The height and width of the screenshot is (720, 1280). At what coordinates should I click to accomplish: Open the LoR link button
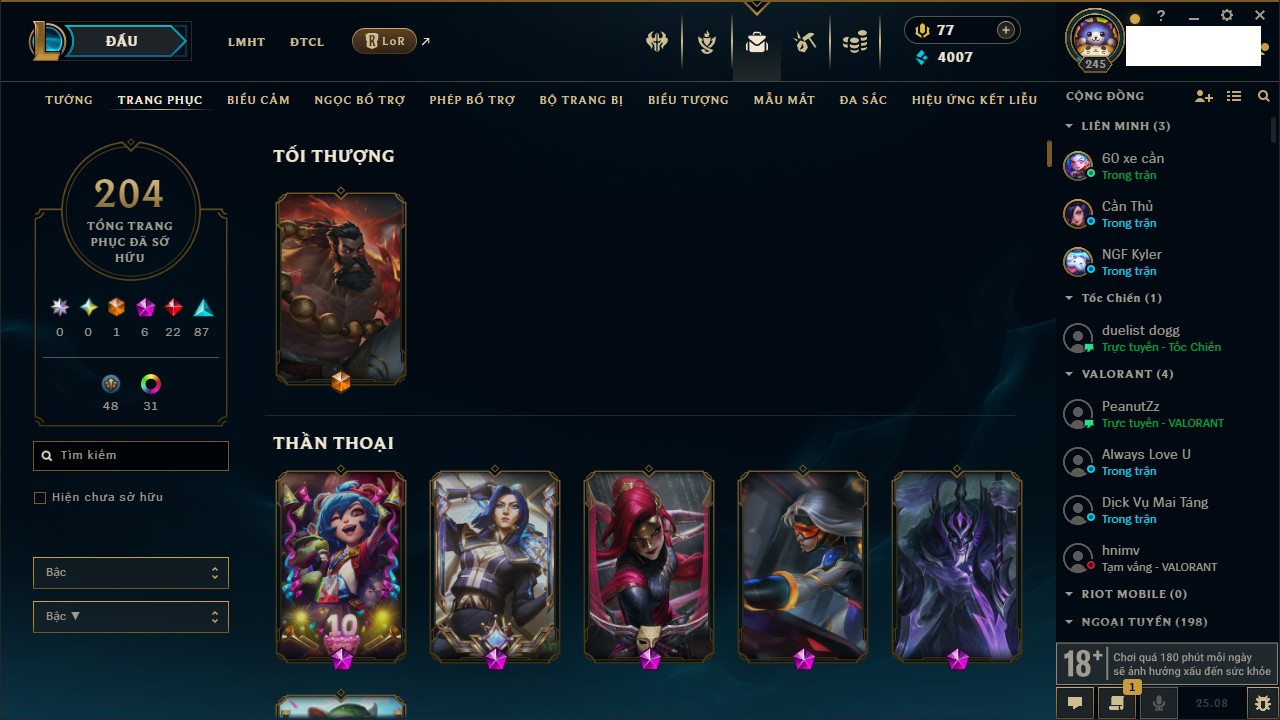coord(385,41)
